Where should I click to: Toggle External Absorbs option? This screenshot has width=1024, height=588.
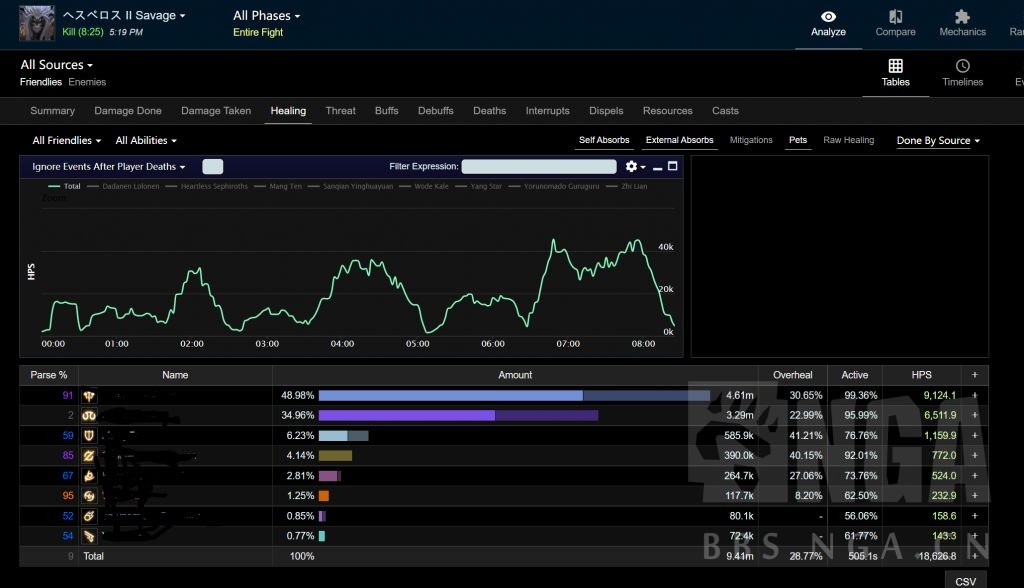[680, 140]
